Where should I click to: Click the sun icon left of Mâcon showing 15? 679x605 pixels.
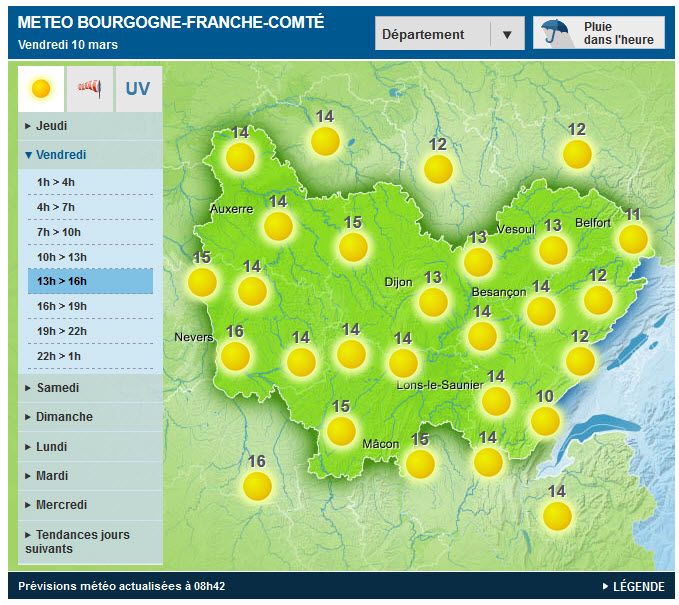pyautogui.click(x=342, y=430)
